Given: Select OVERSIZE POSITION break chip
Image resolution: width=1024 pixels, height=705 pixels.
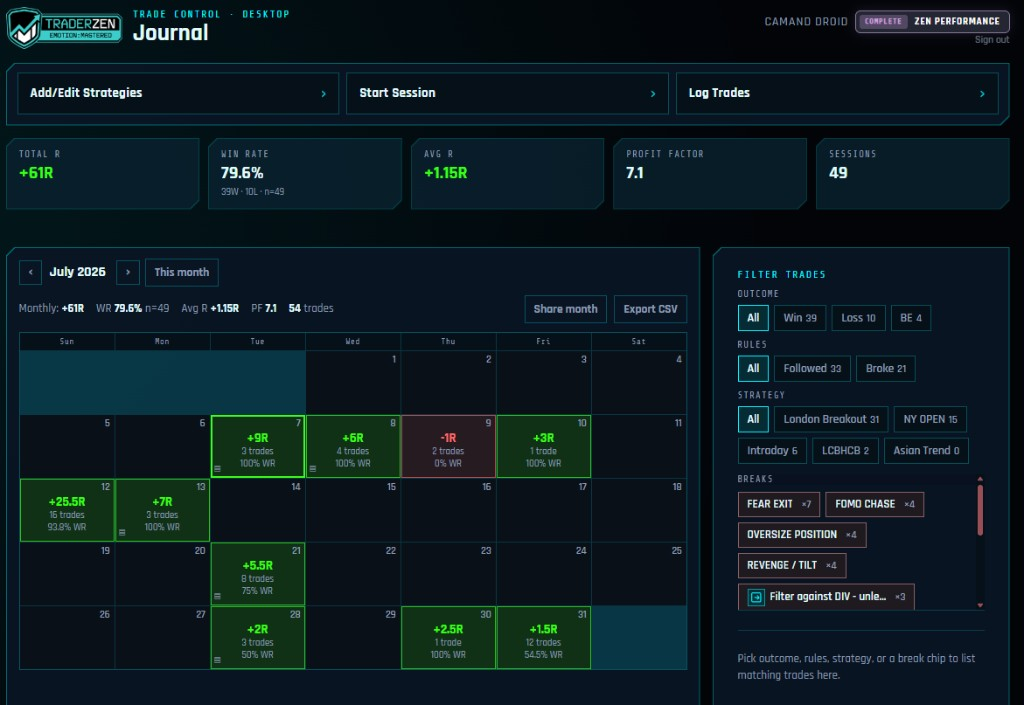Looking at the screenshot, I should [802, 535].
